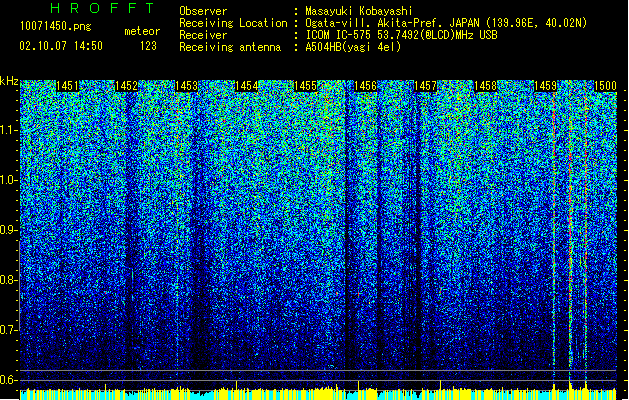This screenshot has height=400, width=629.
Task: Click the 1458 time marker
Action: [x=485, y=86]
